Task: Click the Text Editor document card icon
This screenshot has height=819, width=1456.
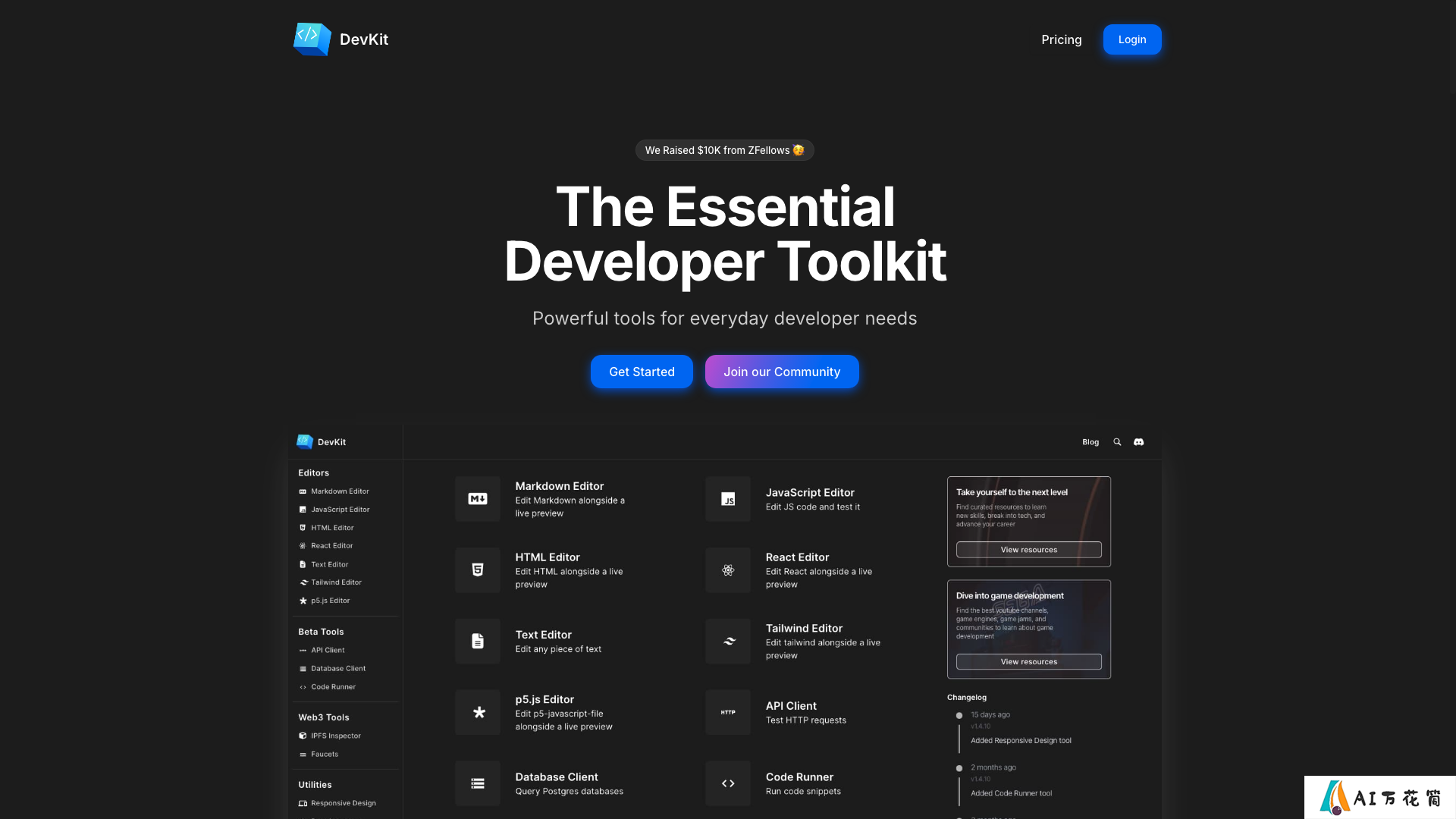Action: [x=478, y=642]
